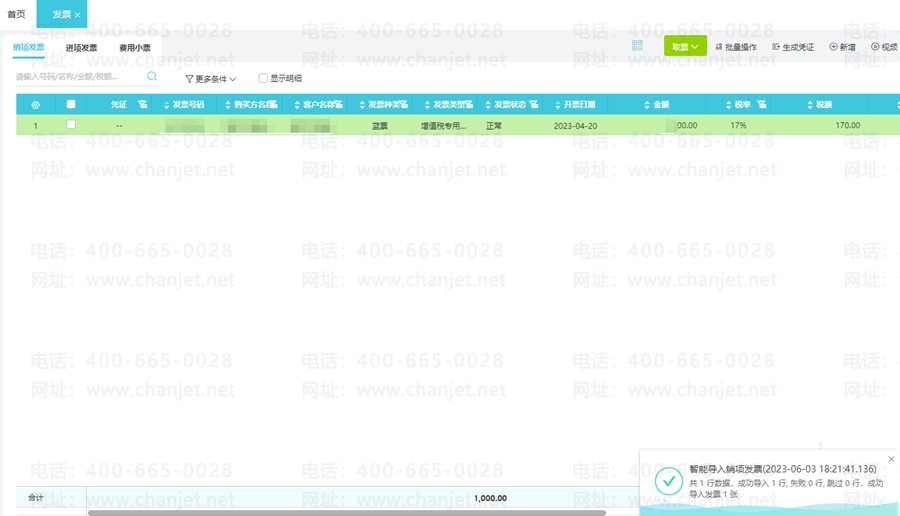Click the 新增 button
Screen dimensions: 900x516
(842, 47)
